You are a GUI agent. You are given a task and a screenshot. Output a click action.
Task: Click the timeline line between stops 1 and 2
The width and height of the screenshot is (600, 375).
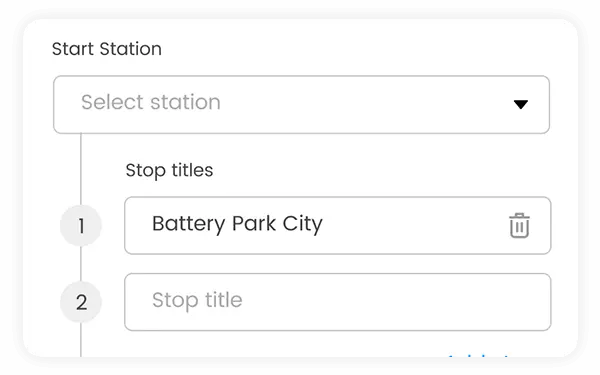pyautogui.click(x=81, y=264)
